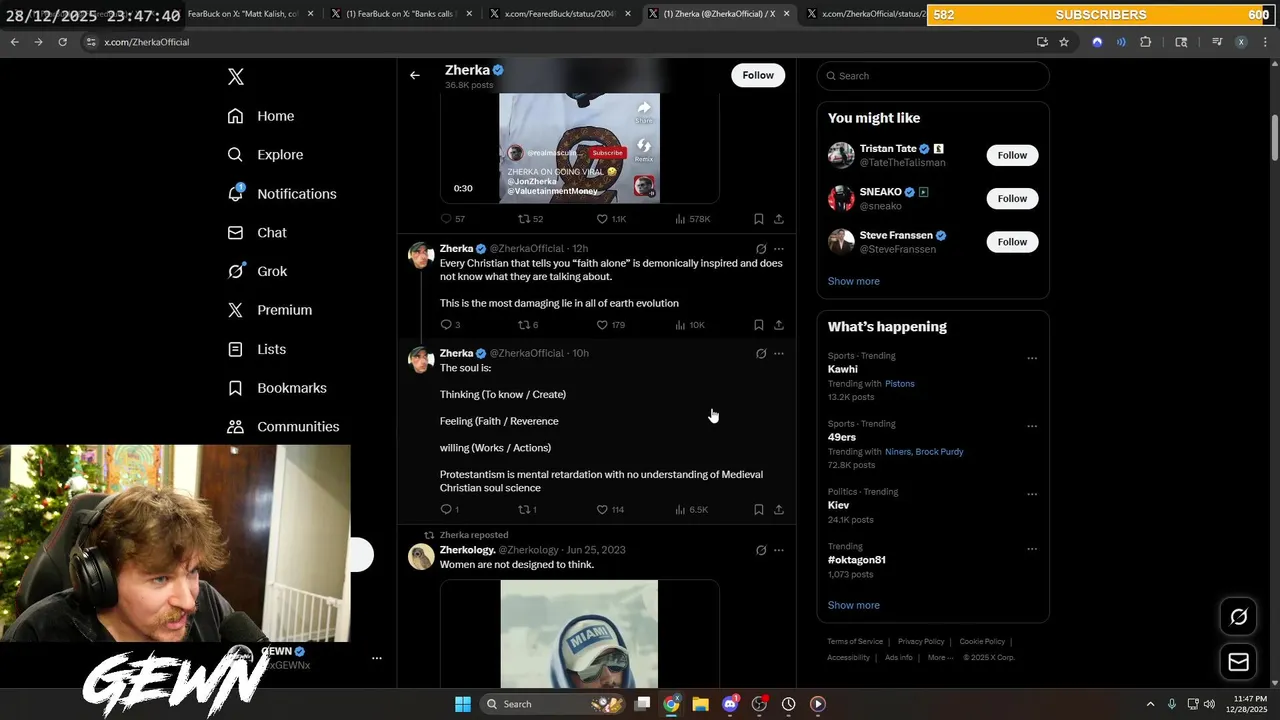Reload the page in Chrome toolbar
1280x720 pixels.
tap(62, 42)
